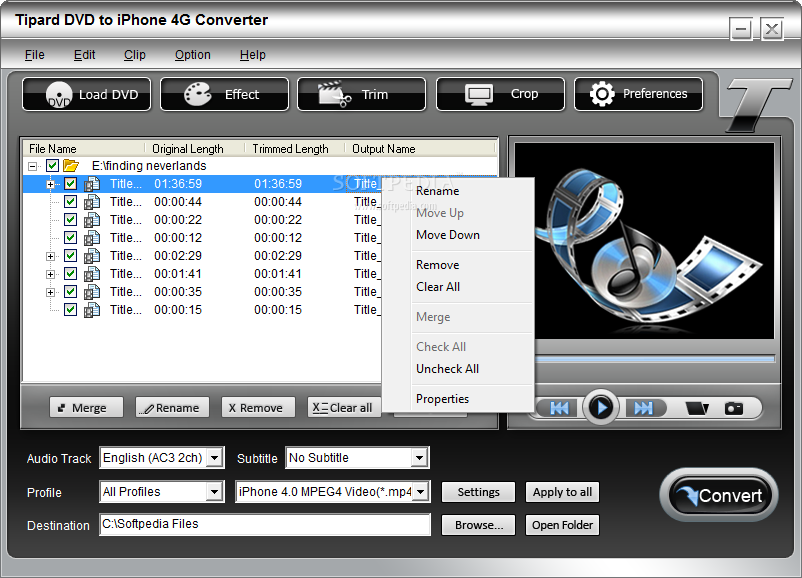802x578 pixels.
Task: Click the Destination path field
Action: (x=265, y=524)
